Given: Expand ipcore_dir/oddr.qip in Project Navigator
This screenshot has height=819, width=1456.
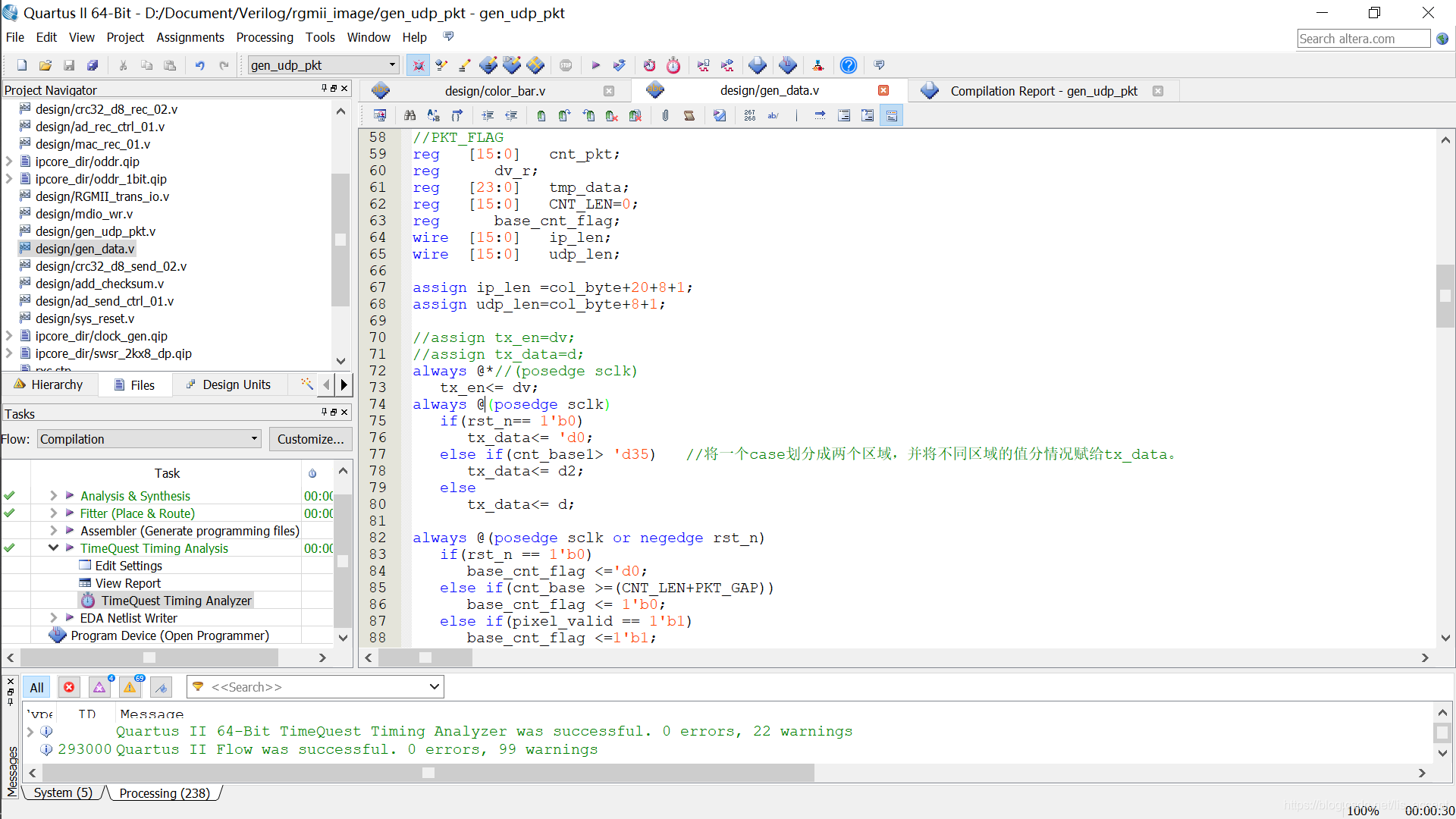Looking at the screenshot, I should click(9, 162).
